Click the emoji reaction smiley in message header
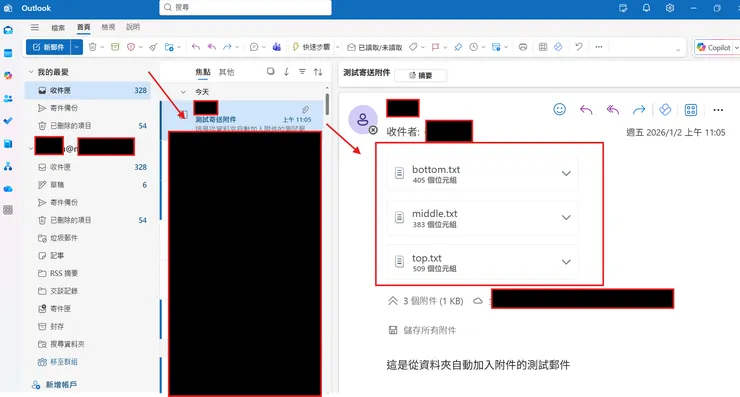The height and width of the screenshot is (397, 740). click(x=559, y=110)
